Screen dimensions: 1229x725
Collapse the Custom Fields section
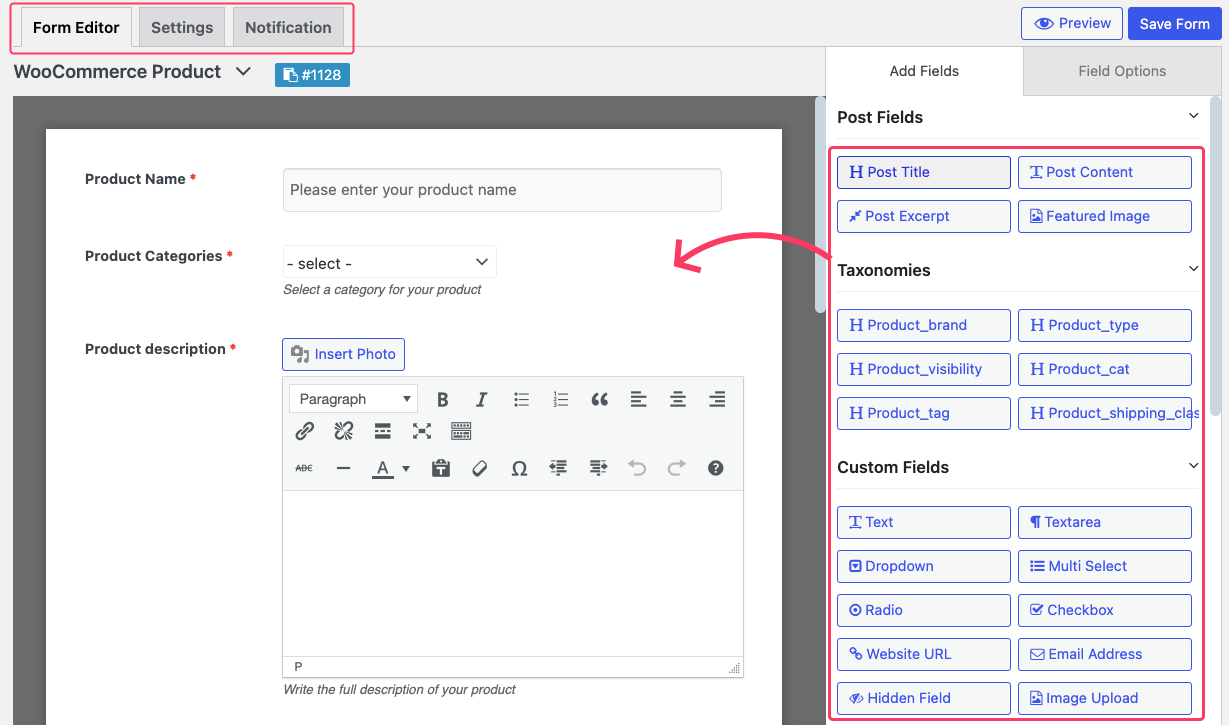pyautogui.click(x=1193, y=466)
